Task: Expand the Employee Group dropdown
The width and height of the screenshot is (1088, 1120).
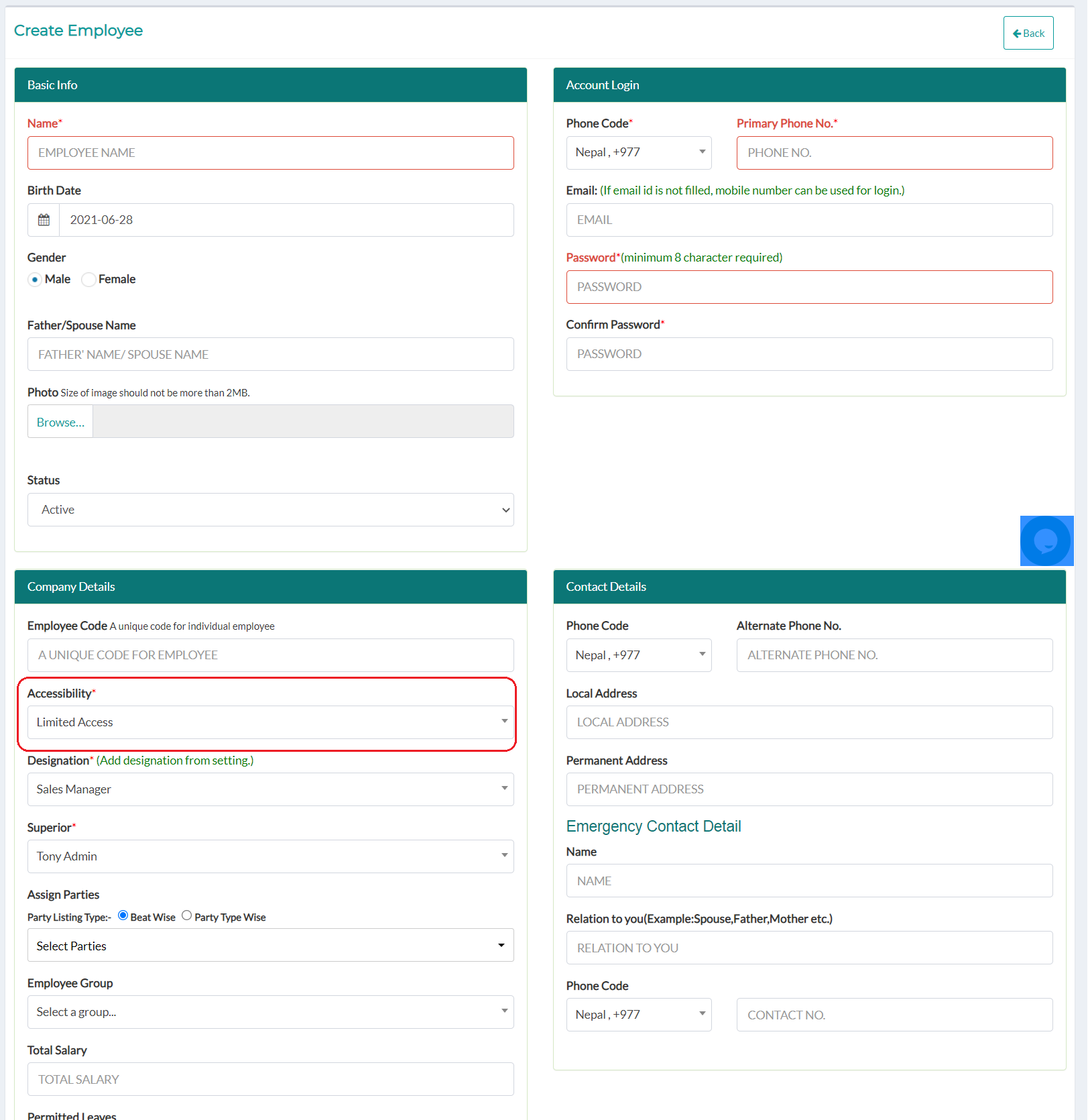Action: tap(270, 1012)
